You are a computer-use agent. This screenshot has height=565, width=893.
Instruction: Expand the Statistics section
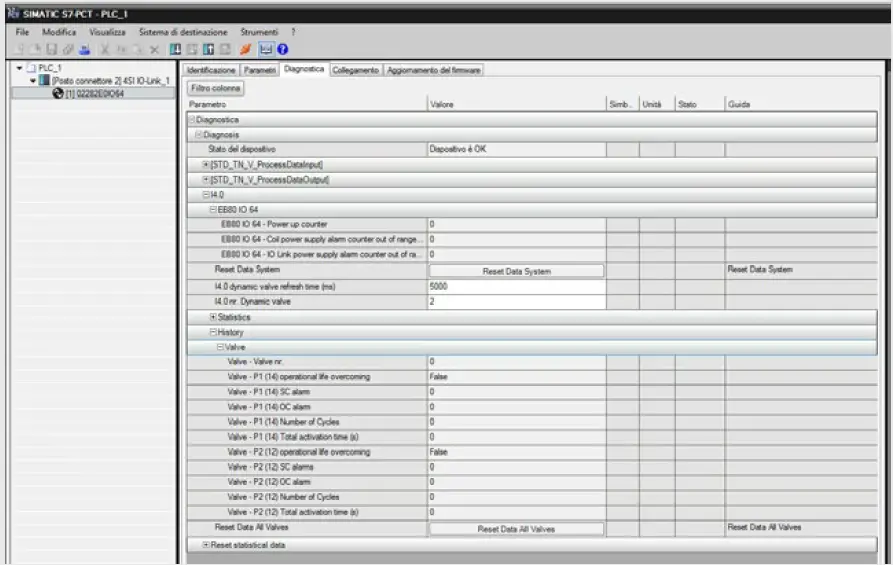tap(213, 317)
